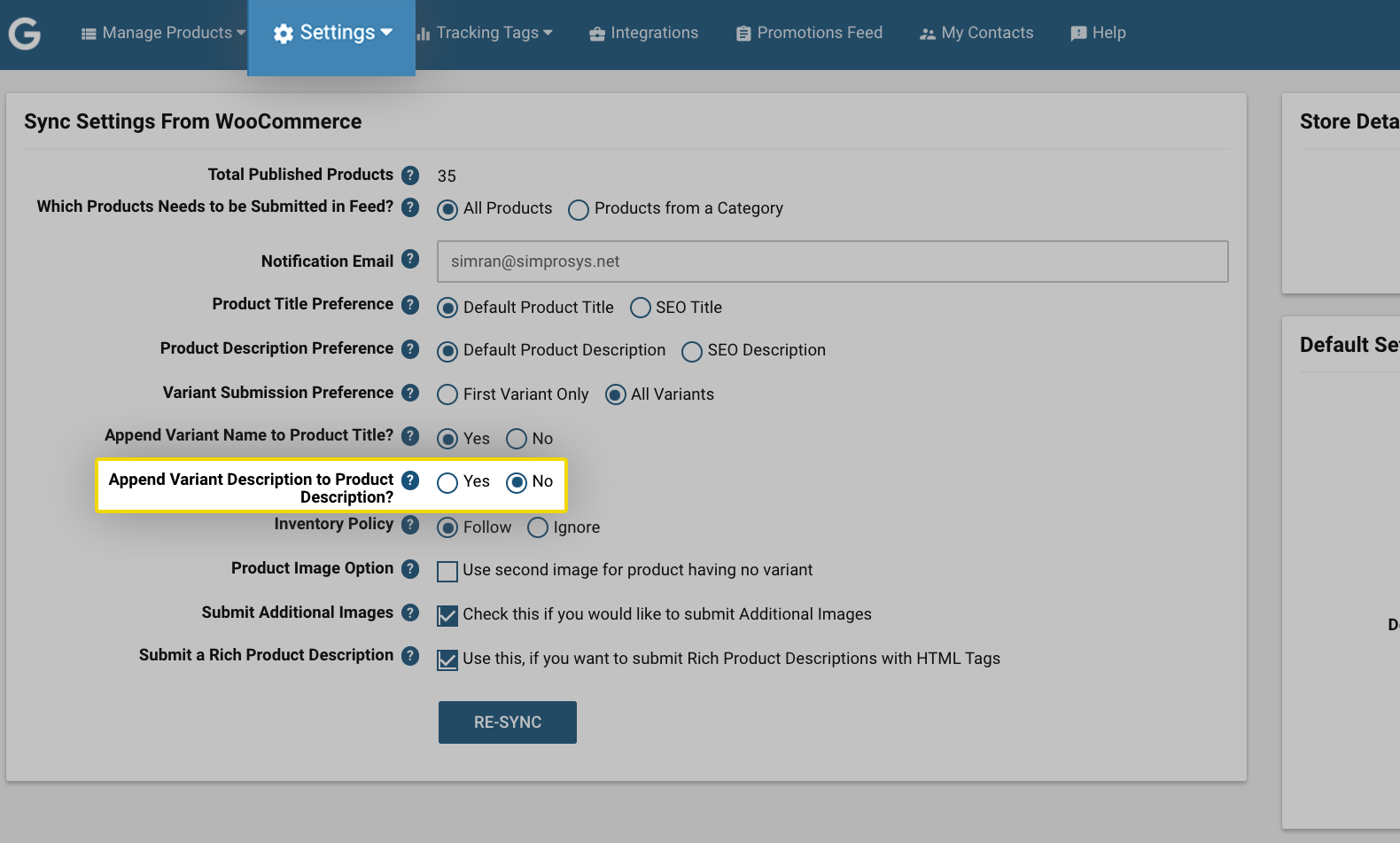Click help icon for Append Variant Description

(x=410, y=480)
